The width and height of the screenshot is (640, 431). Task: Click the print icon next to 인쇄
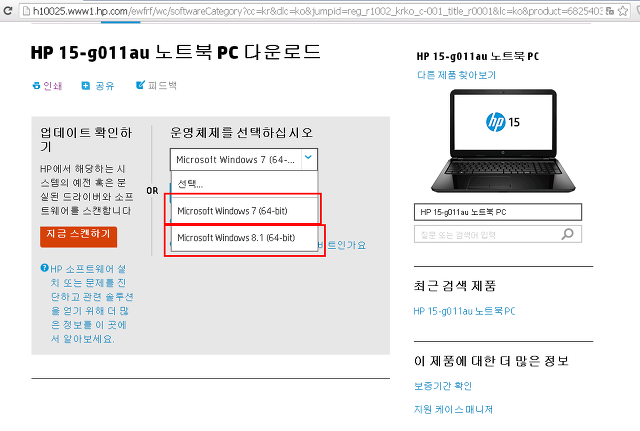coord(36,86)
